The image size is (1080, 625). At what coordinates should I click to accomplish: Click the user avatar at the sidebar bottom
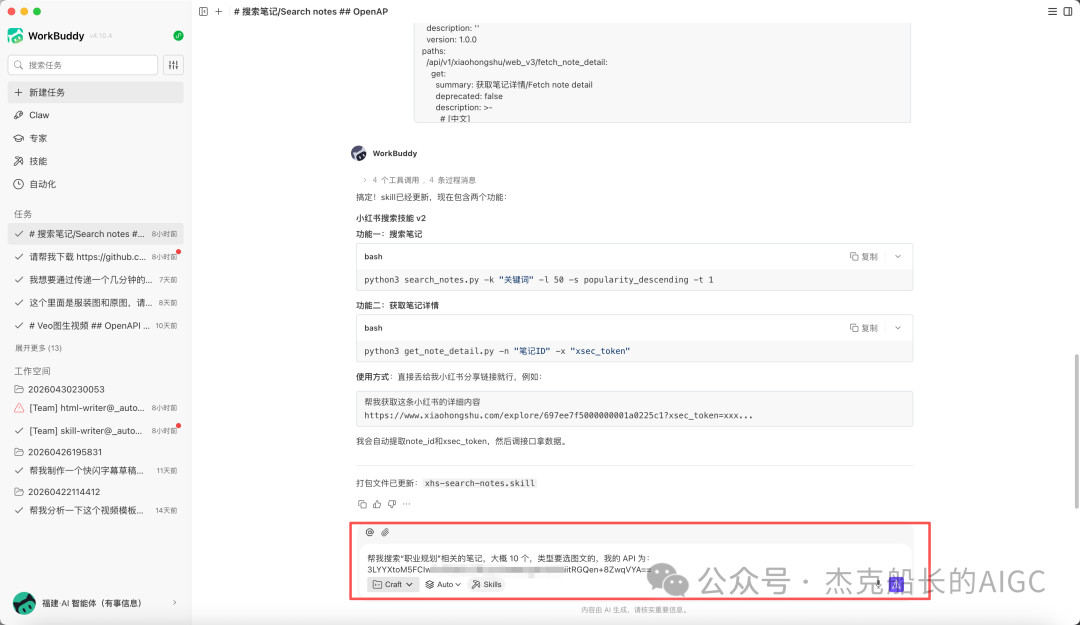24,603
